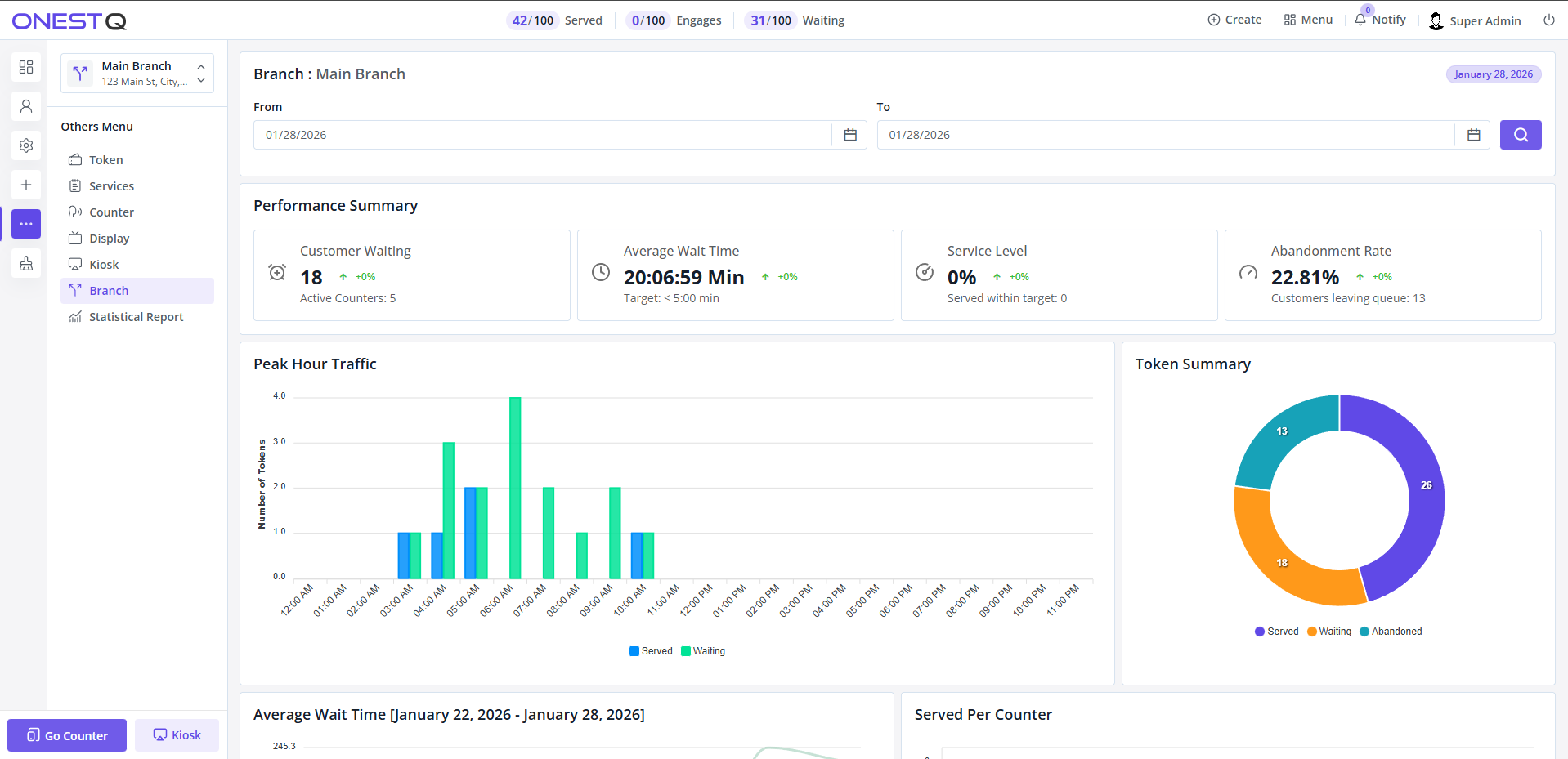Click the ONESTQ logo
The image size is (1568, 759).
[69, 21]
